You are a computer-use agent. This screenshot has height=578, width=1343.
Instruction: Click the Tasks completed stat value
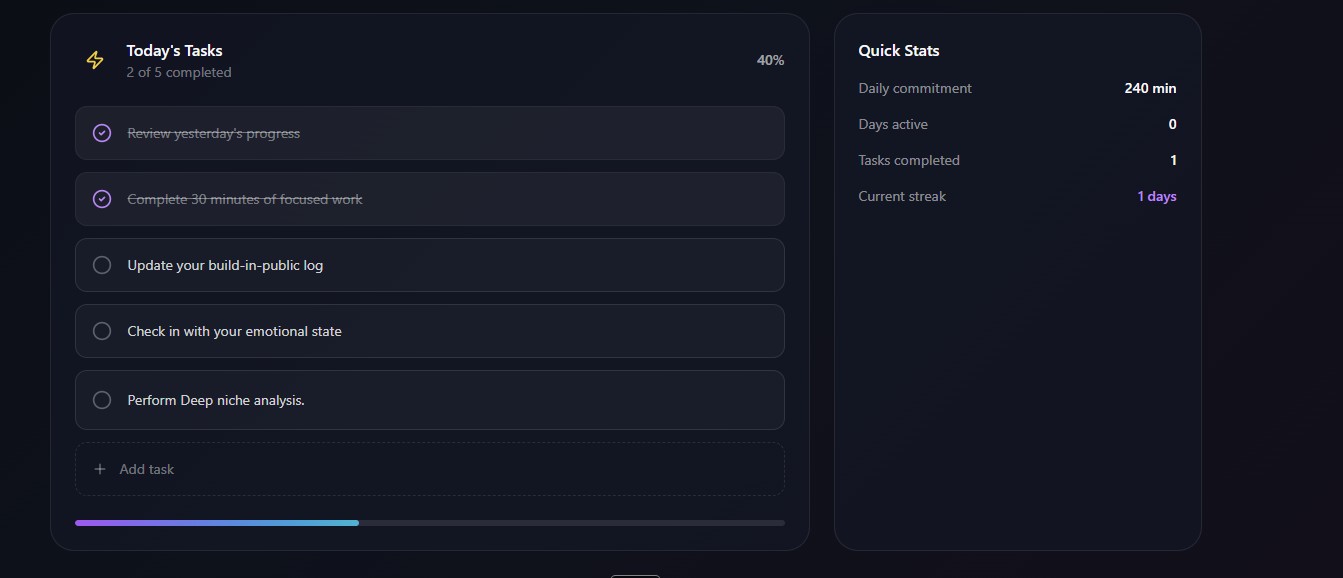1173,160
